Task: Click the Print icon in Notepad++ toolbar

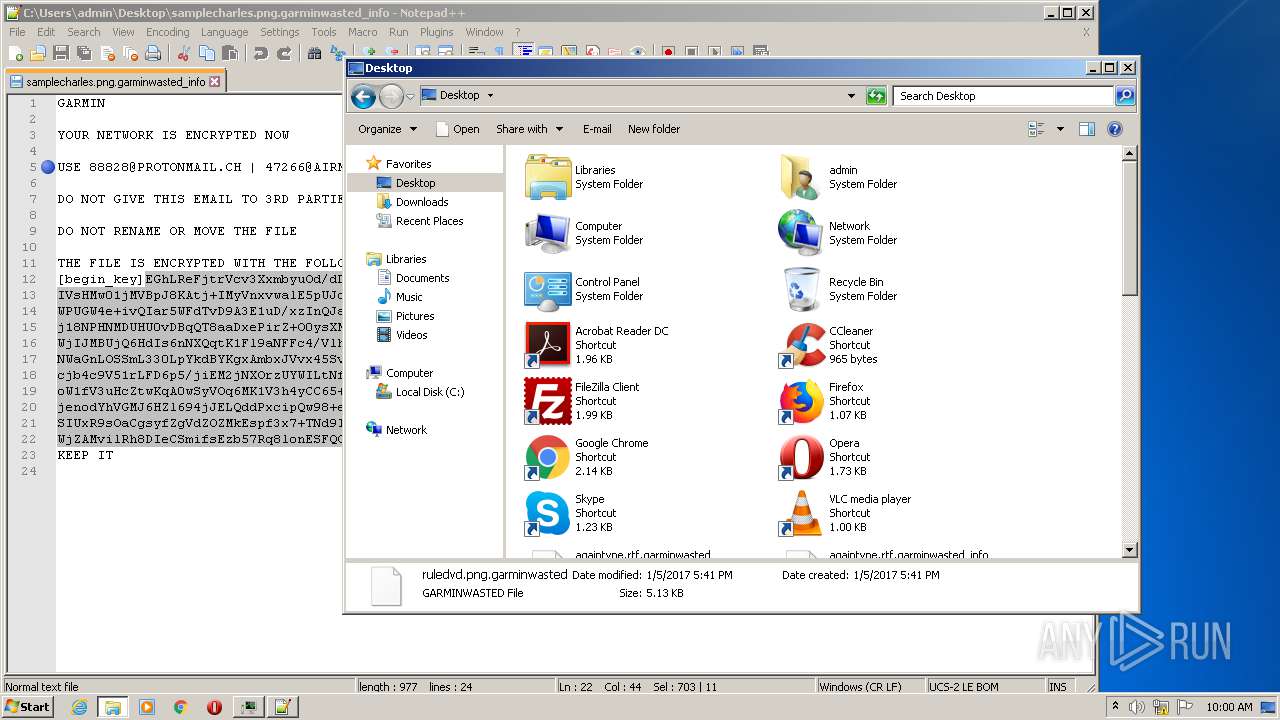Action: (152, 53)
